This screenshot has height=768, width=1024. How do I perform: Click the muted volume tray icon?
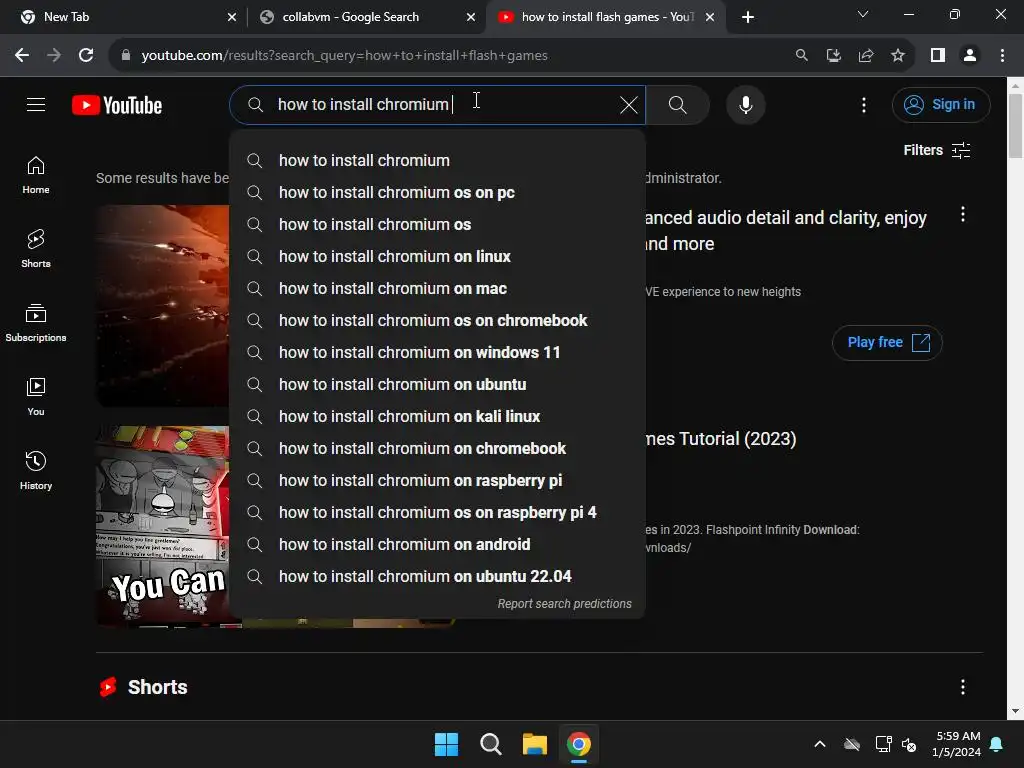(x=909, y=744)
